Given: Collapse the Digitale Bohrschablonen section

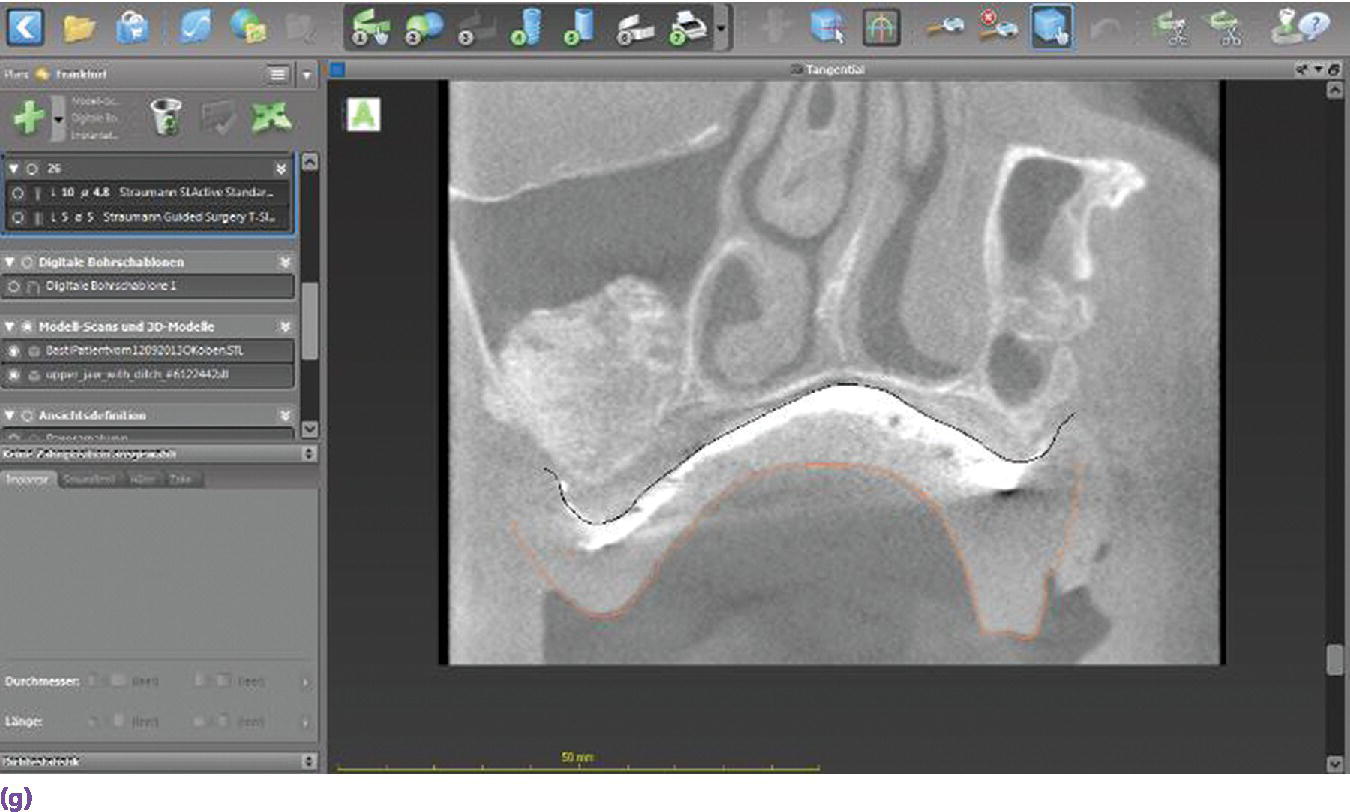Looking at the screenshot, I should click(x=11, y=262).
